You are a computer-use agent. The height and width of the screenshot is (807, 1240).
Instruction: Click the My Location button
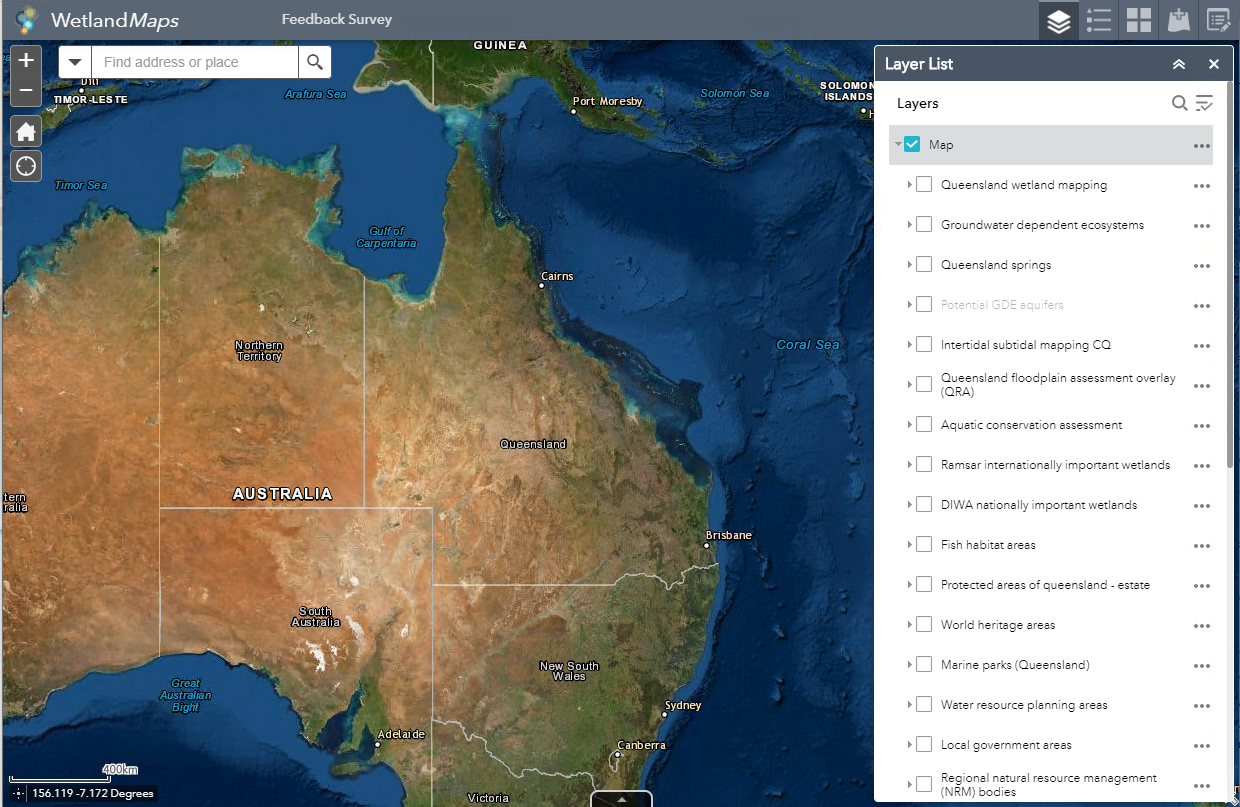pos(26,166)
